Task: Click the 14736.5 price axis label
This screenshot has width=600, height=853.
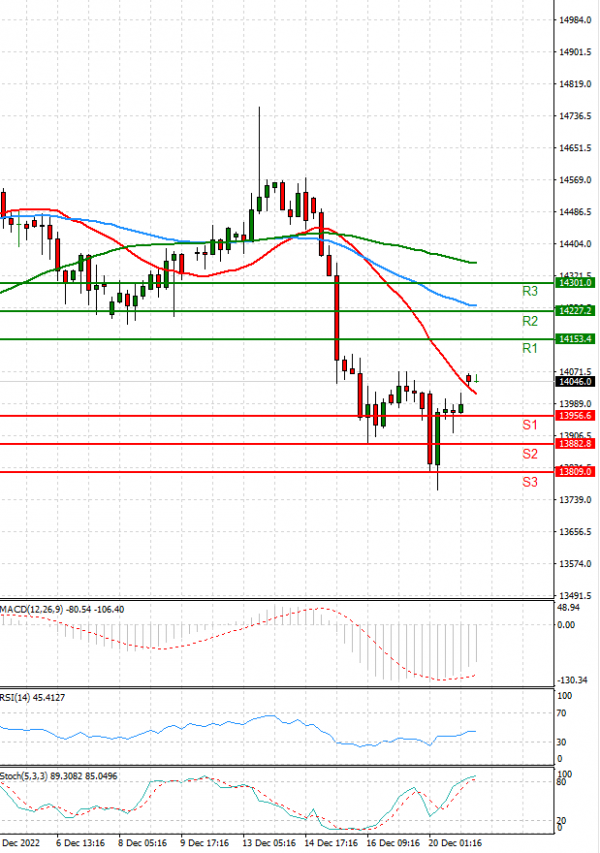Action: point(575,116)
